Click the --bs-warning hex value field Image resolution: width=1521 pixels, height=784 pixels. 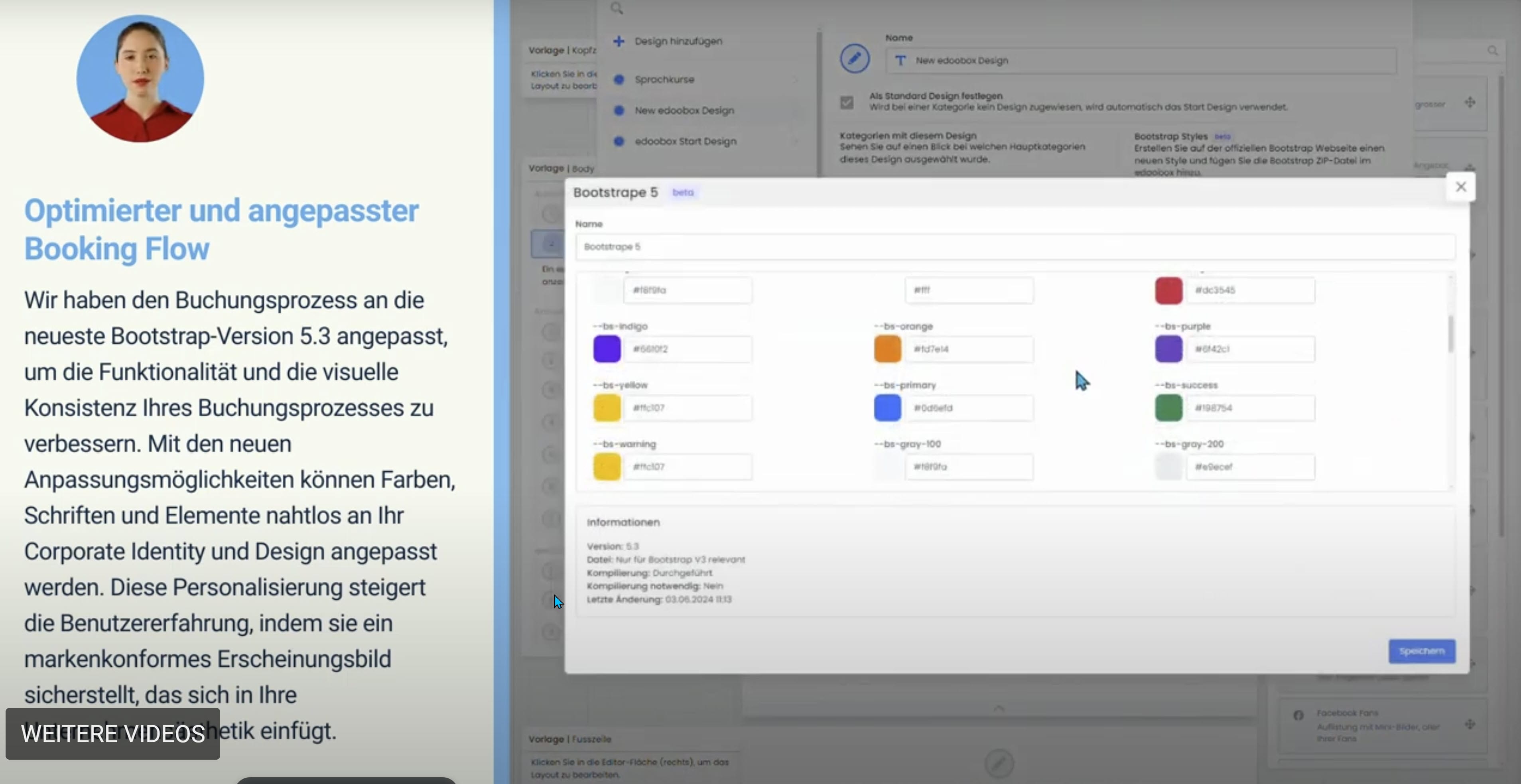coord(688,467)
